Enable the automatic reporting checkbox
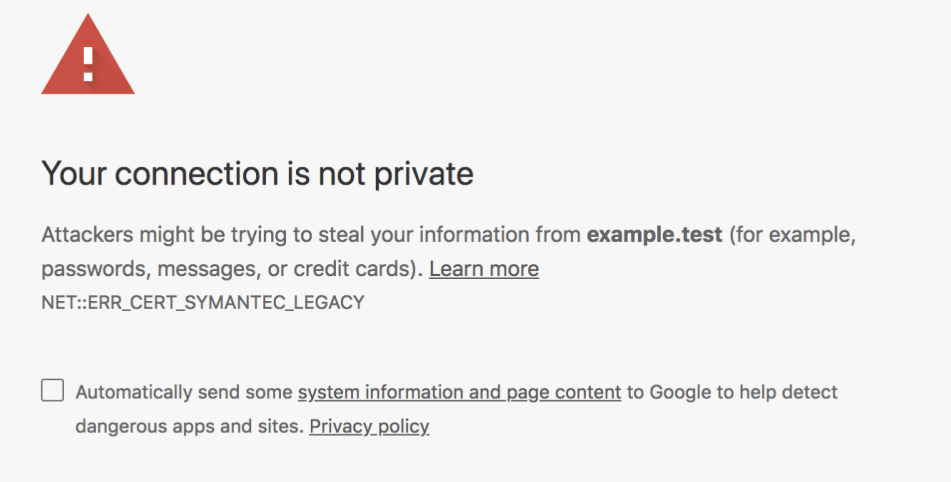951x482 pixels. point(52,390)
